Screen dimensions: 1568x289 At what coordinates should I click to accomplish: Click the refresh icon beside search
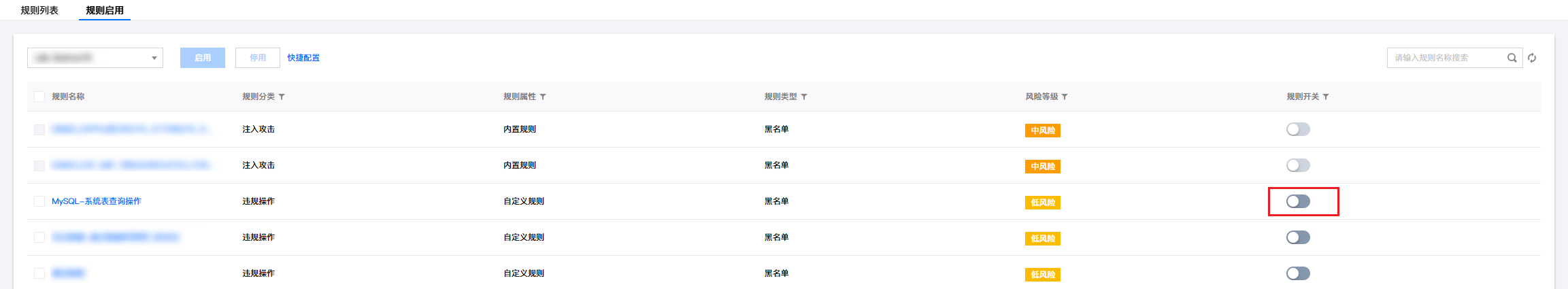tap(1532, 58)
